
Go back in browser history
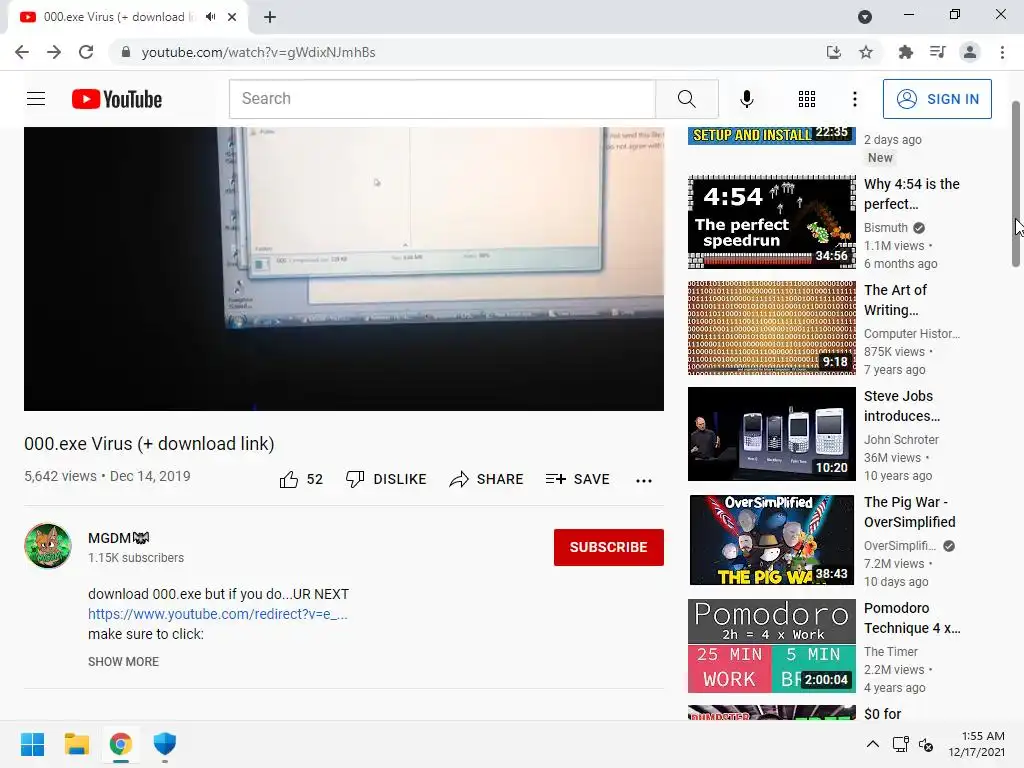click(x=22, y=52)
